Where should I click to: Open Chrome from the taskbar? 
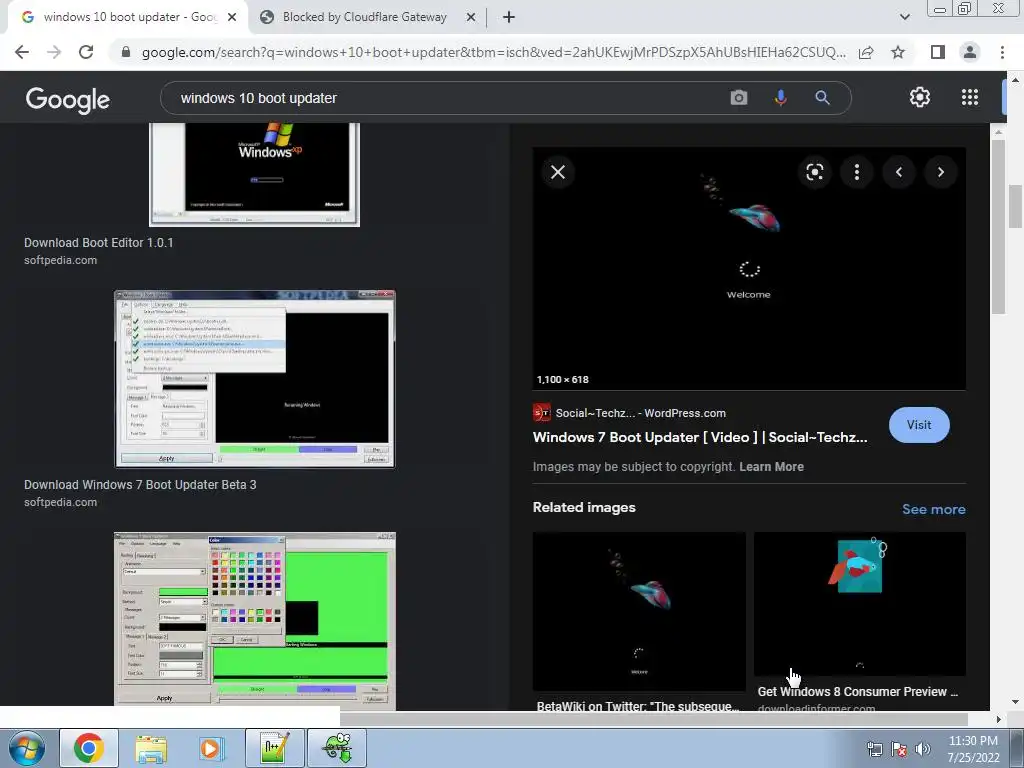pyautogui.click(x=89, y=748)
